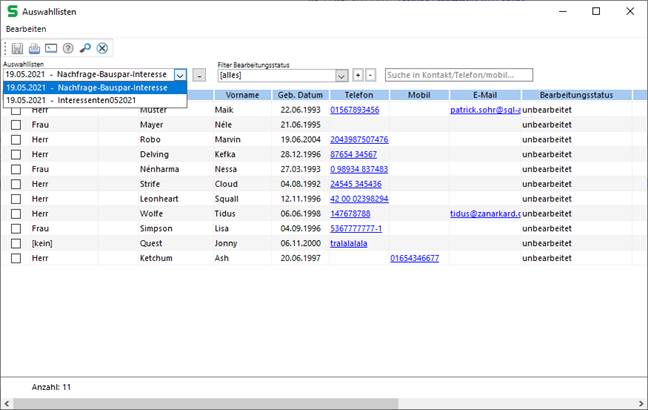Select Nachfrage-Bauspar-Interesse list entry

[x=94, y=87]
